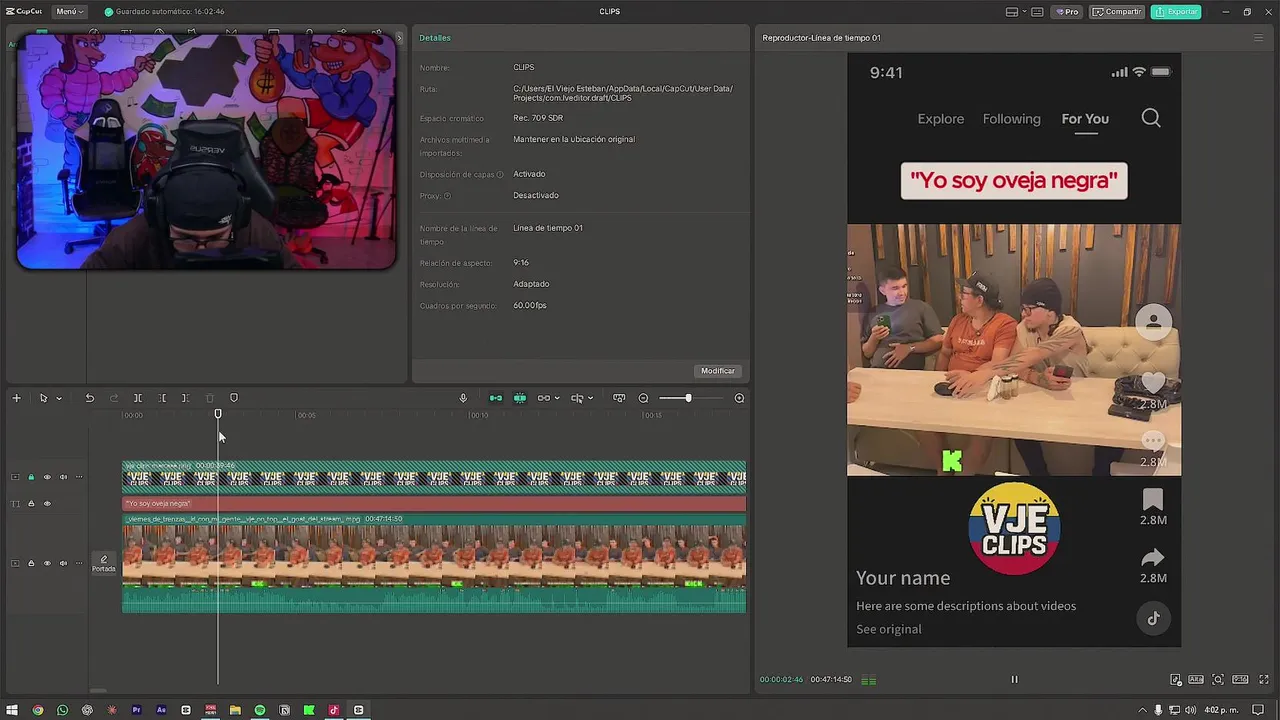Screen dimensions: 1280x720
Task: Click the Modificar button
Action: coord(718,371)
